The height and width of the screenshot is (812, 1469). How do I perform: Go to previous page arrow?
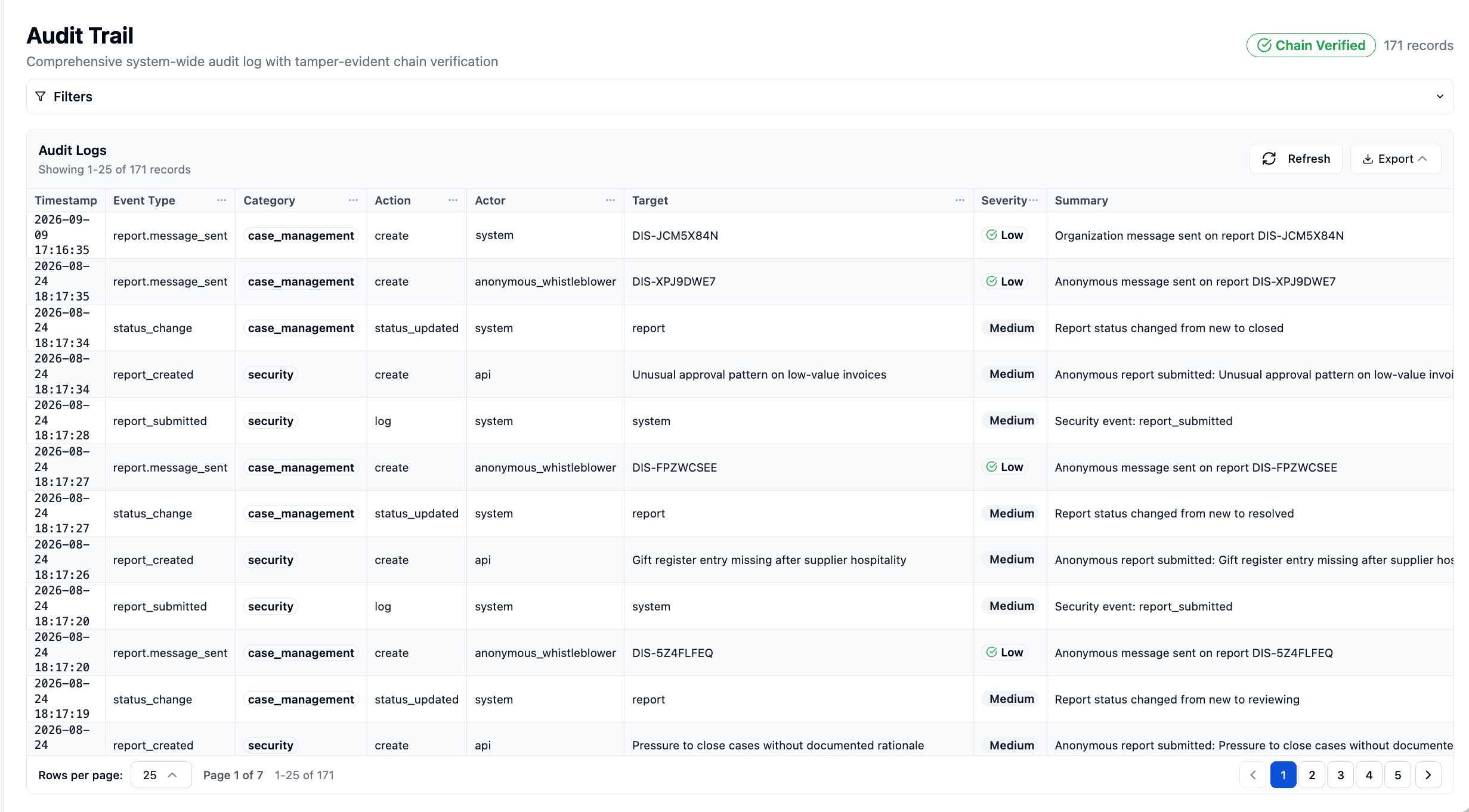pyautogui.click(x=1252, y=775)
